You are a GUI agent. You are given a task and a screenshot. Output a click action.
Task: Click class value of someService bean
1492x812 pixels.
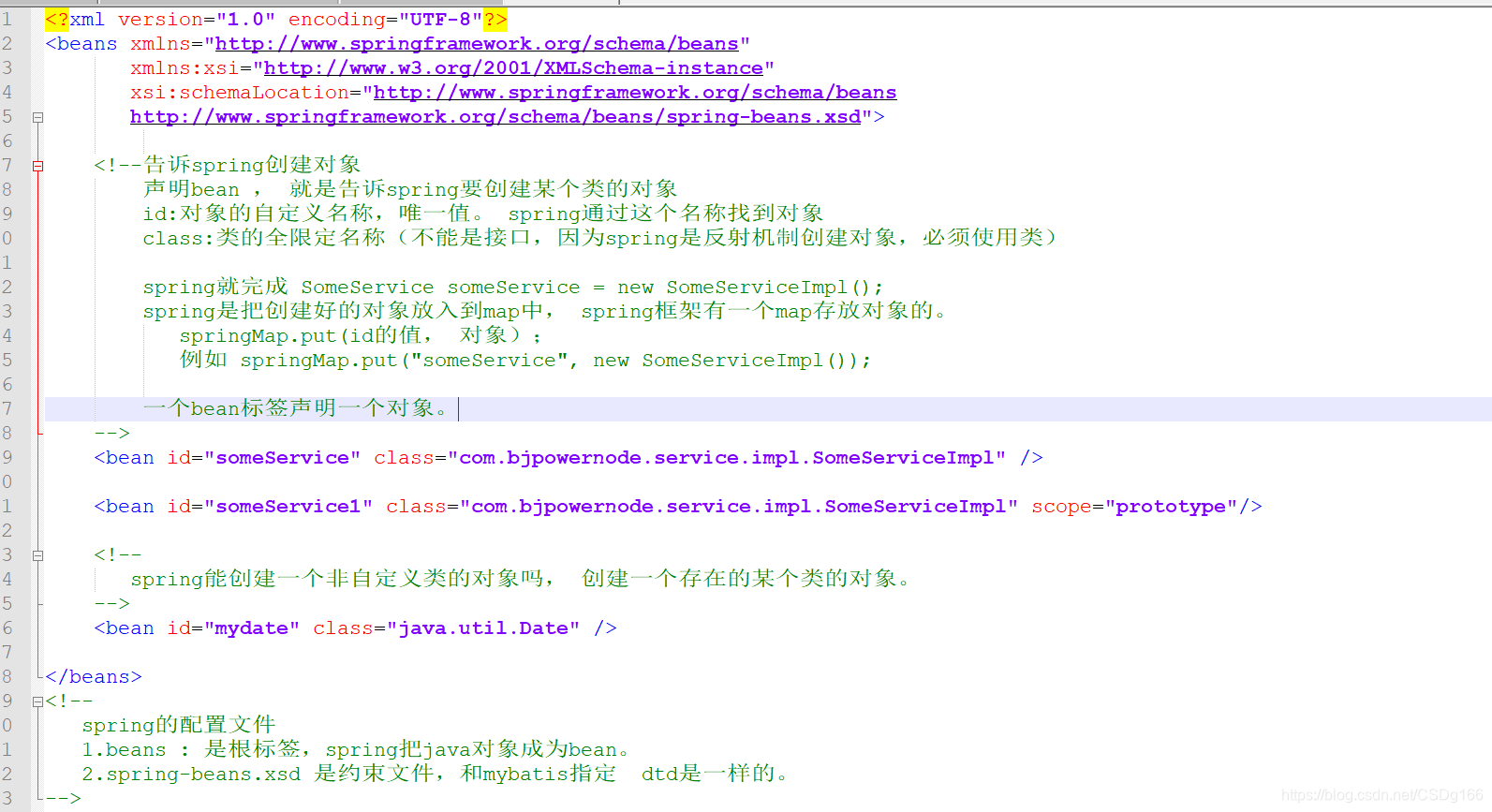727,458
